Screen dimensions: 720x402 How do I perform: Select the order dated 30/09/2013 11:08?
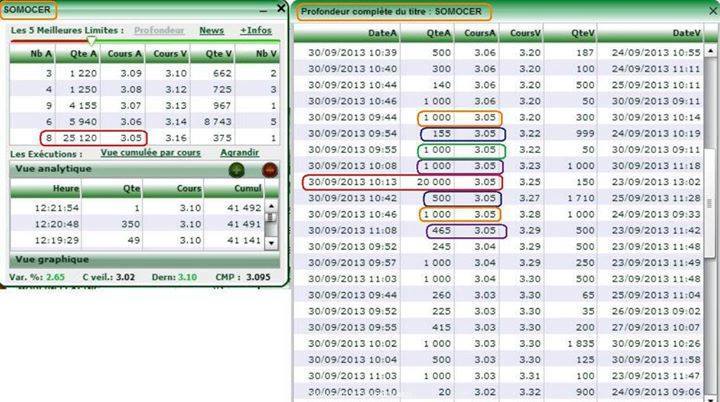352,231
